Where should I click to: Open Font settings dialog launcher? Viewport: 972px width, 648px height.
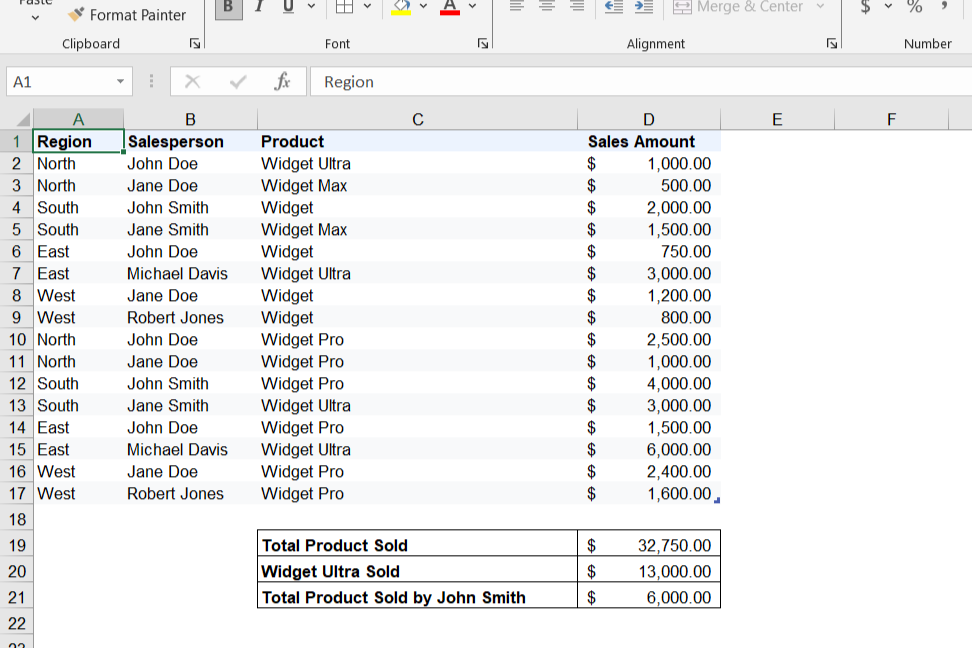click(483, 43)
